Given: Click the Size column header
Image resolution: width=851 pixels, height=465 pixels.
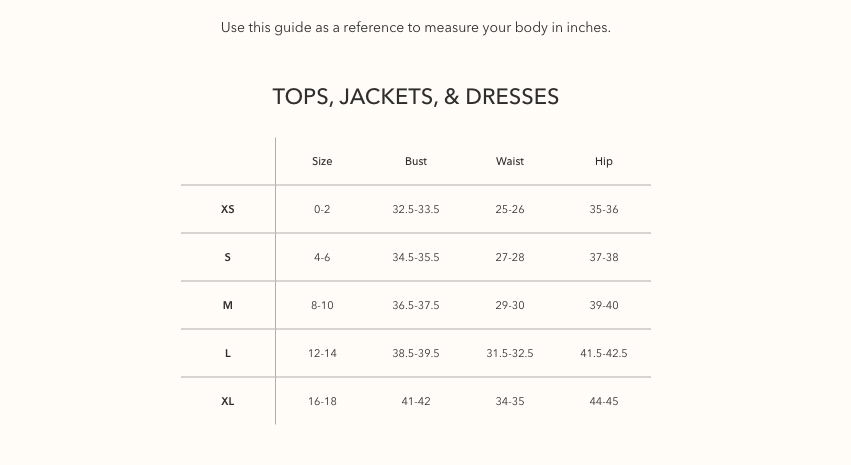Looking at the screenshot, I should (322, 161).
